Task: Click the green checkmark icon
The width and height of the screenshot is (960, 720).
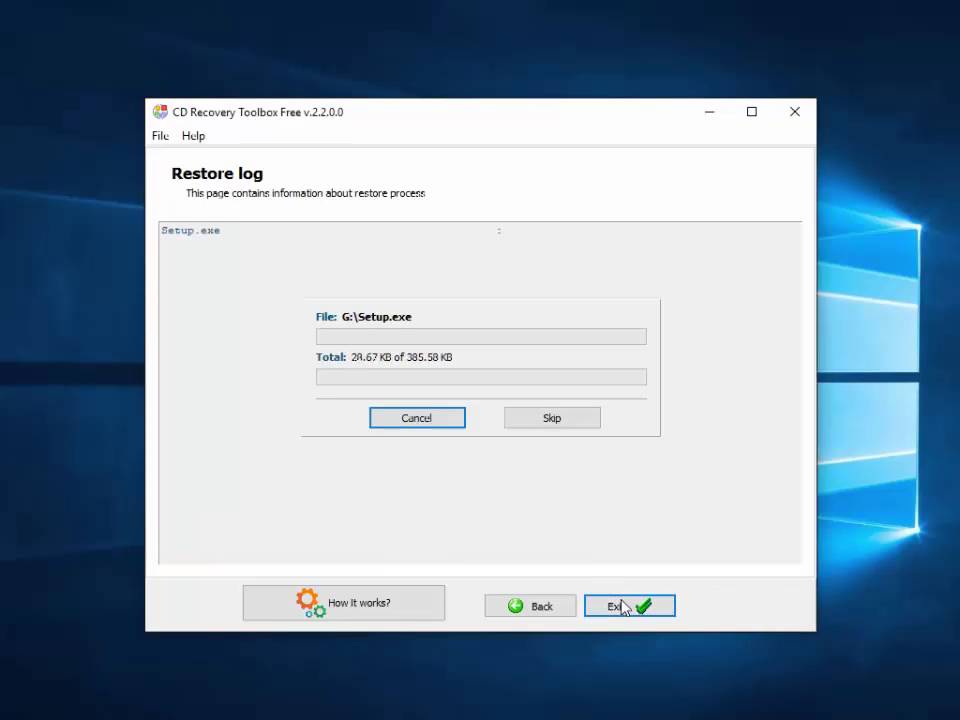Action: [x=643, y=606]
